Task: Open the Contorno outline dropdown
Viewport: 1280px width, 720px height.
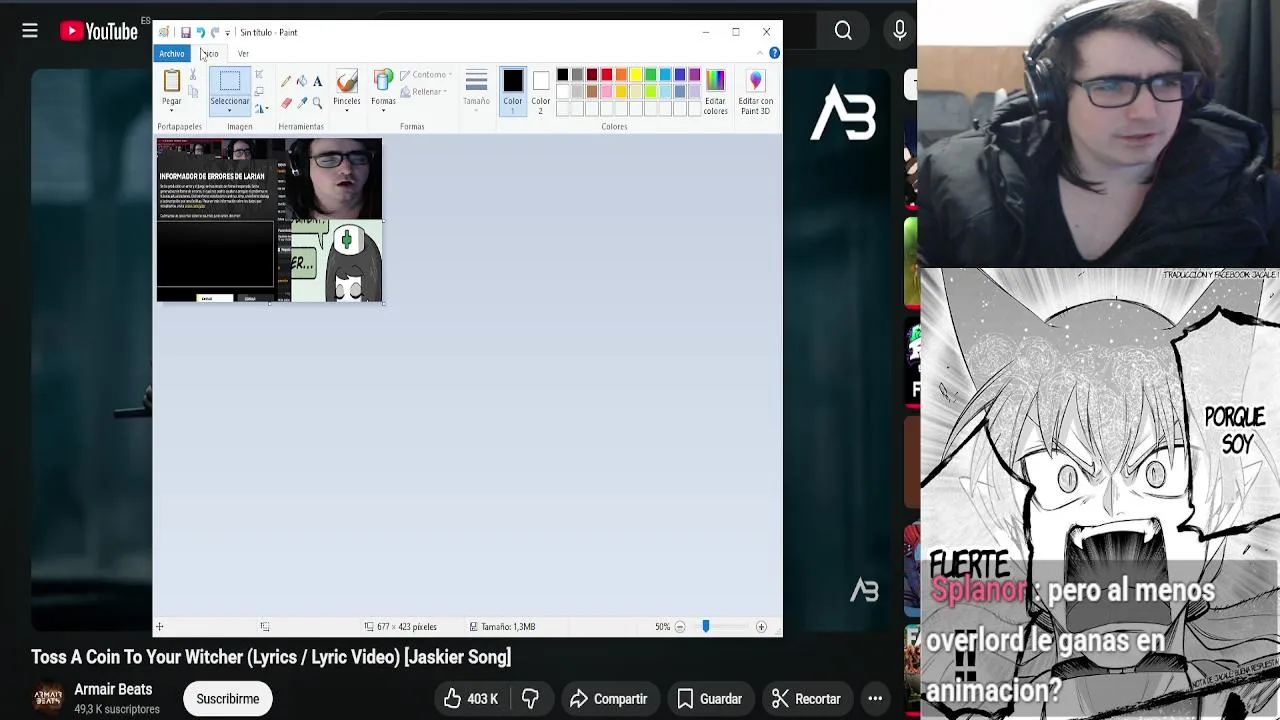Action: click(x=428, y=75)
